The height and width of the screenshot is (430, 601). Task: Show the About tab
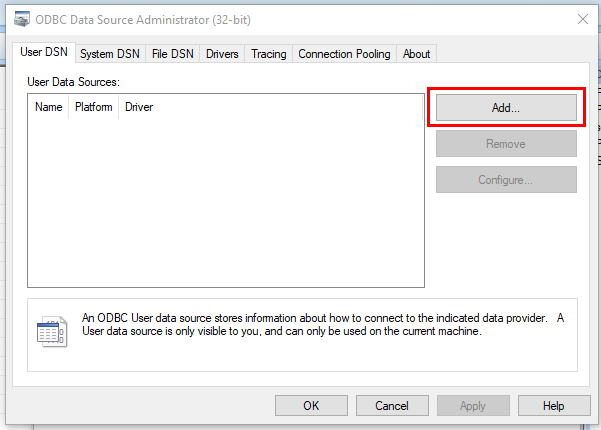pyautogui.click(x=417, y=54)
